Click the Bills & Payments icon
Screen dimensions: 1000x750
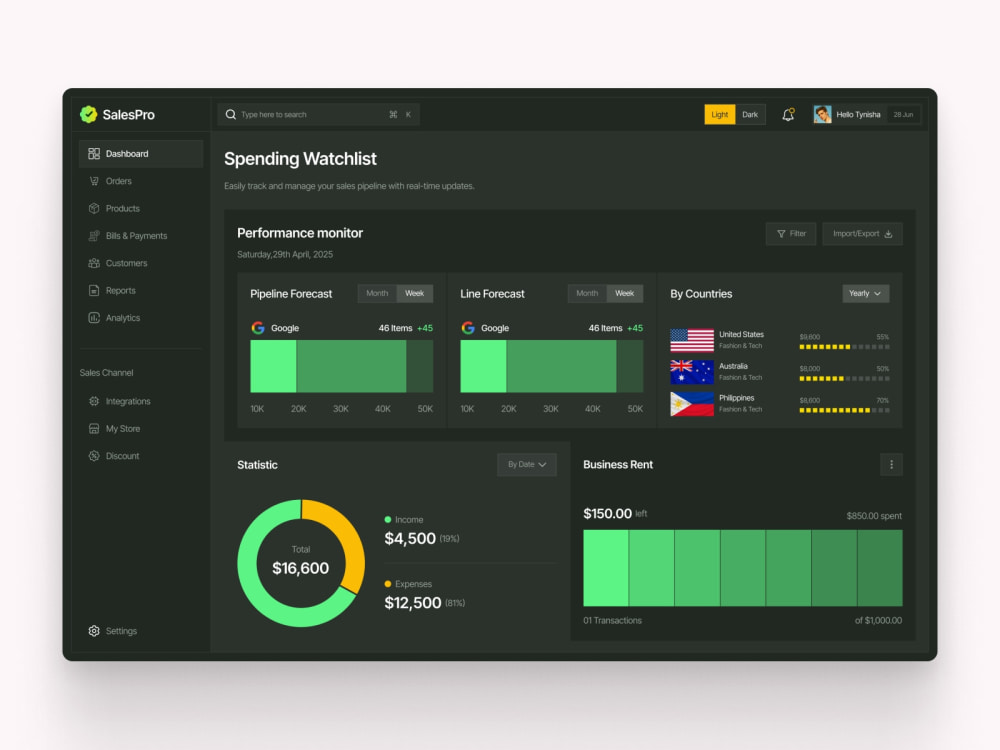pyautogui.click(x=94, y=236)
